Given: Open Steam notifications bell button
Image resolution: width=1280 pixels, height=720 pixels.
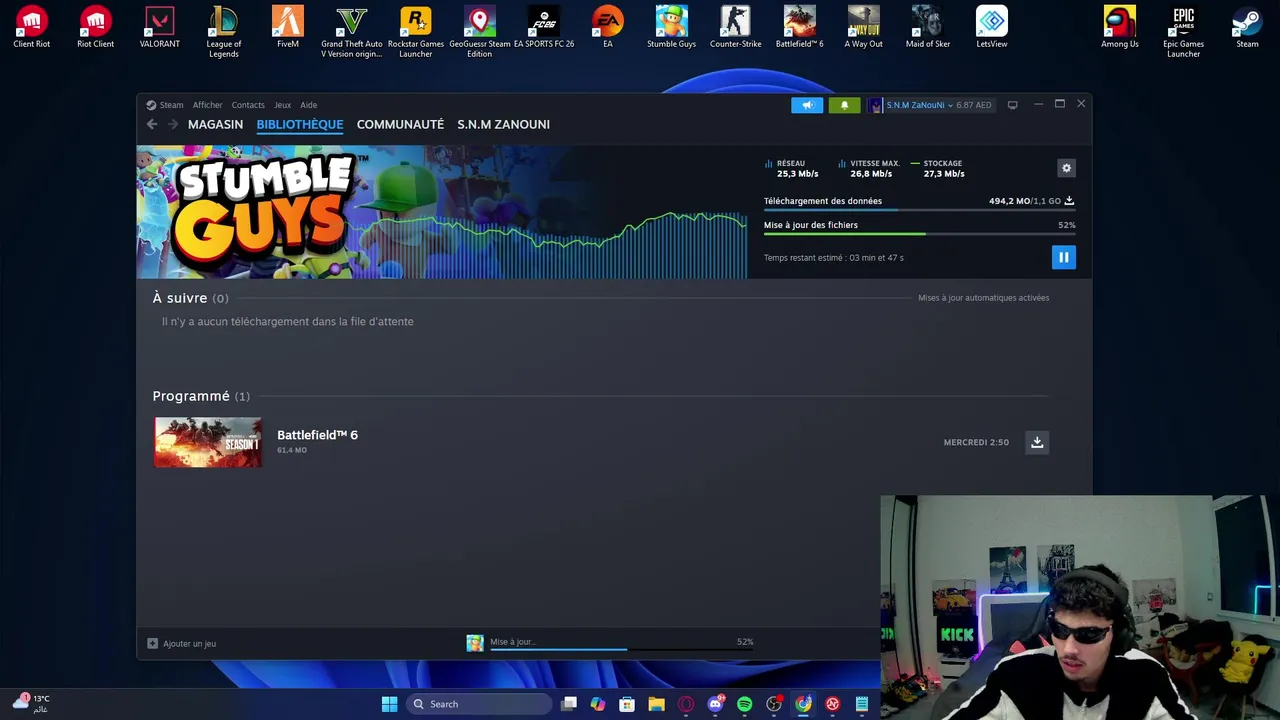Looking at the screenshot, I should 844,105.
